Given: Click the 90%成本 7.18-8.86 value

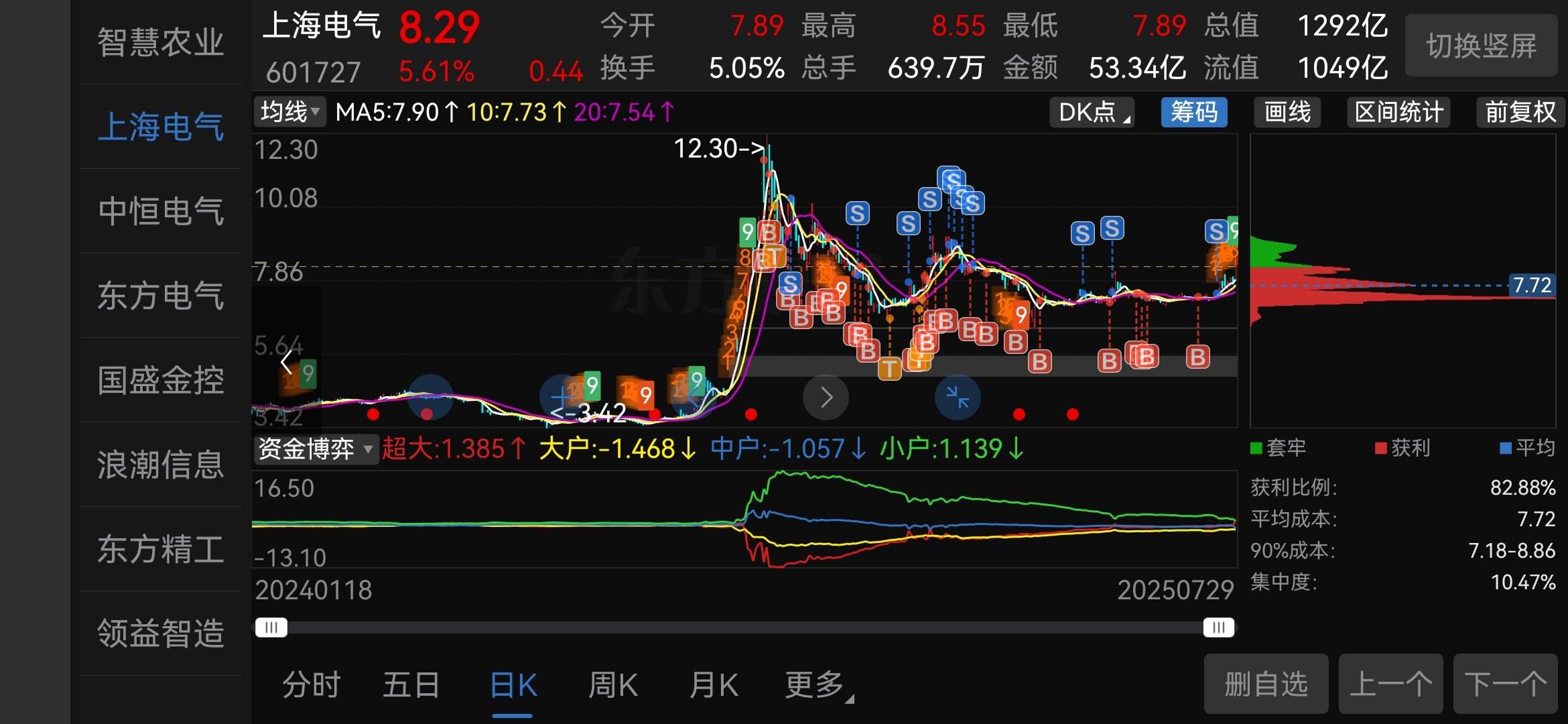Looking at the screenshot, I should (x=1512, y=550).
